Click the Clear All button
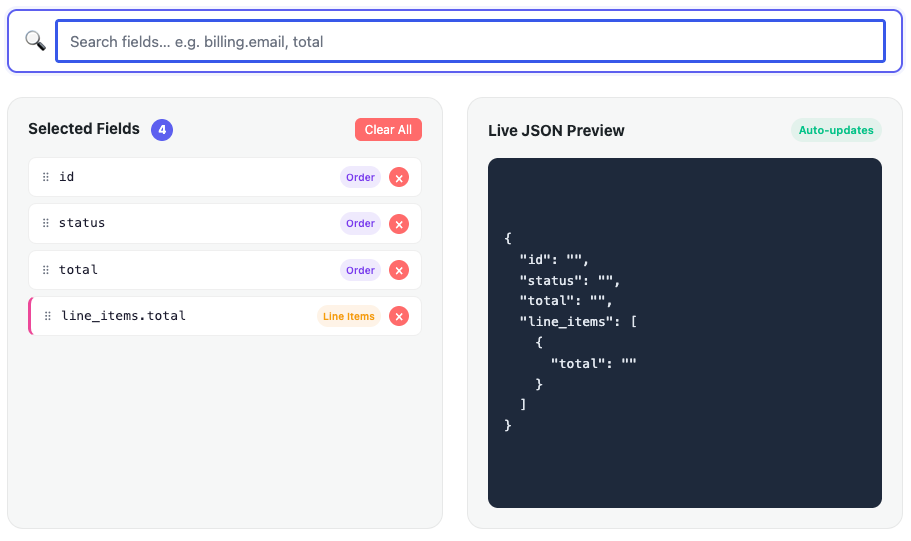 388,130
